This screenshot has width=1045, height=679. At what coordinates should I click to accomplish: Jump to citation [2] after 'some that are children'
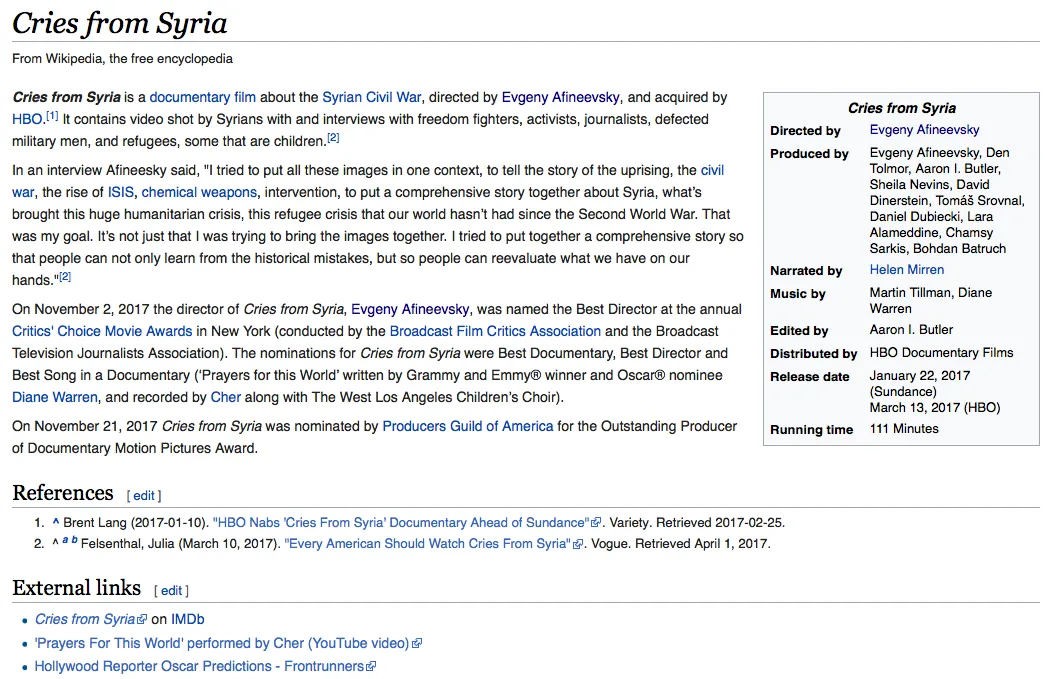[x=333, y=138]
